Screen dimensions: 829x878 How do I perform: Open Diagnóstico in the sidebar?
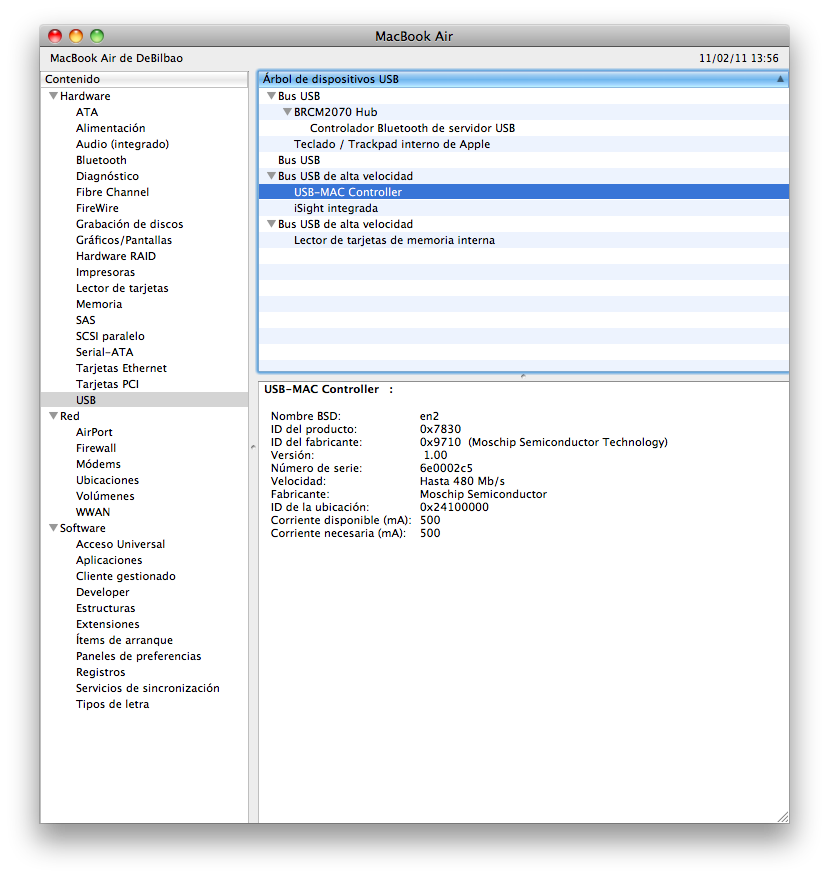(108, 176)
